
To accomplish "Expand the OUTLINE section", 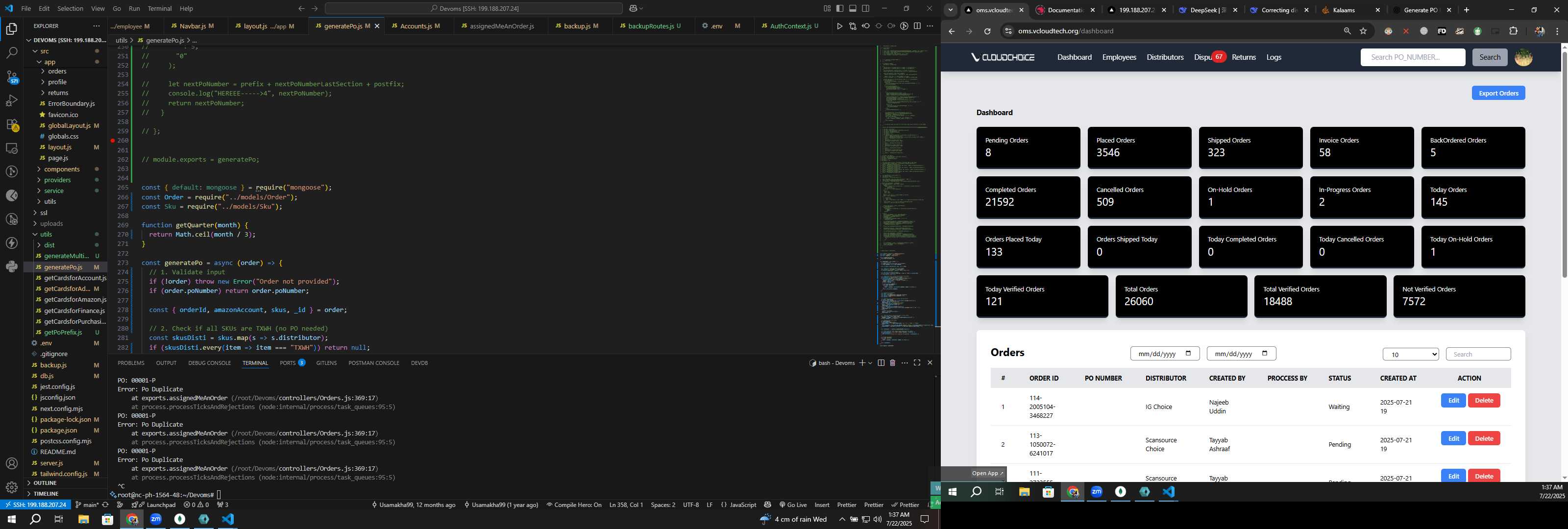I will tap(45, 483).
